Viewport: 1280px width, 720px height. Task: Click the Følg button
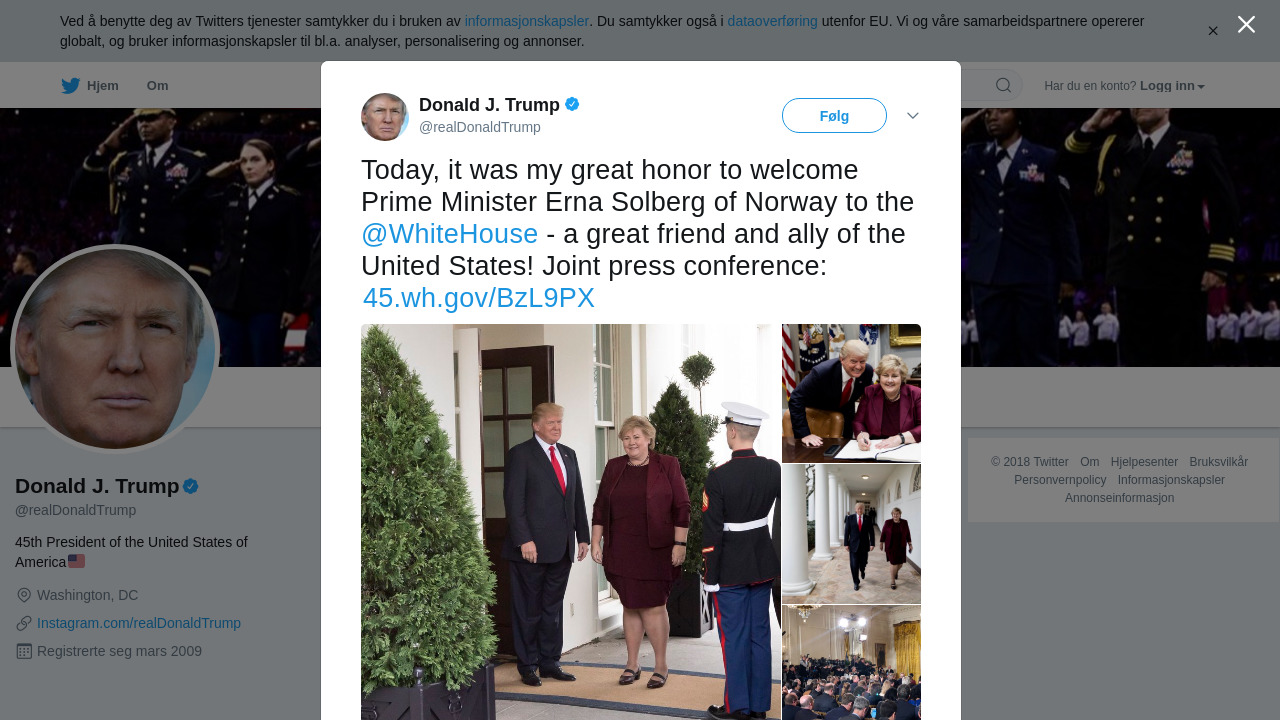point(834,116)
